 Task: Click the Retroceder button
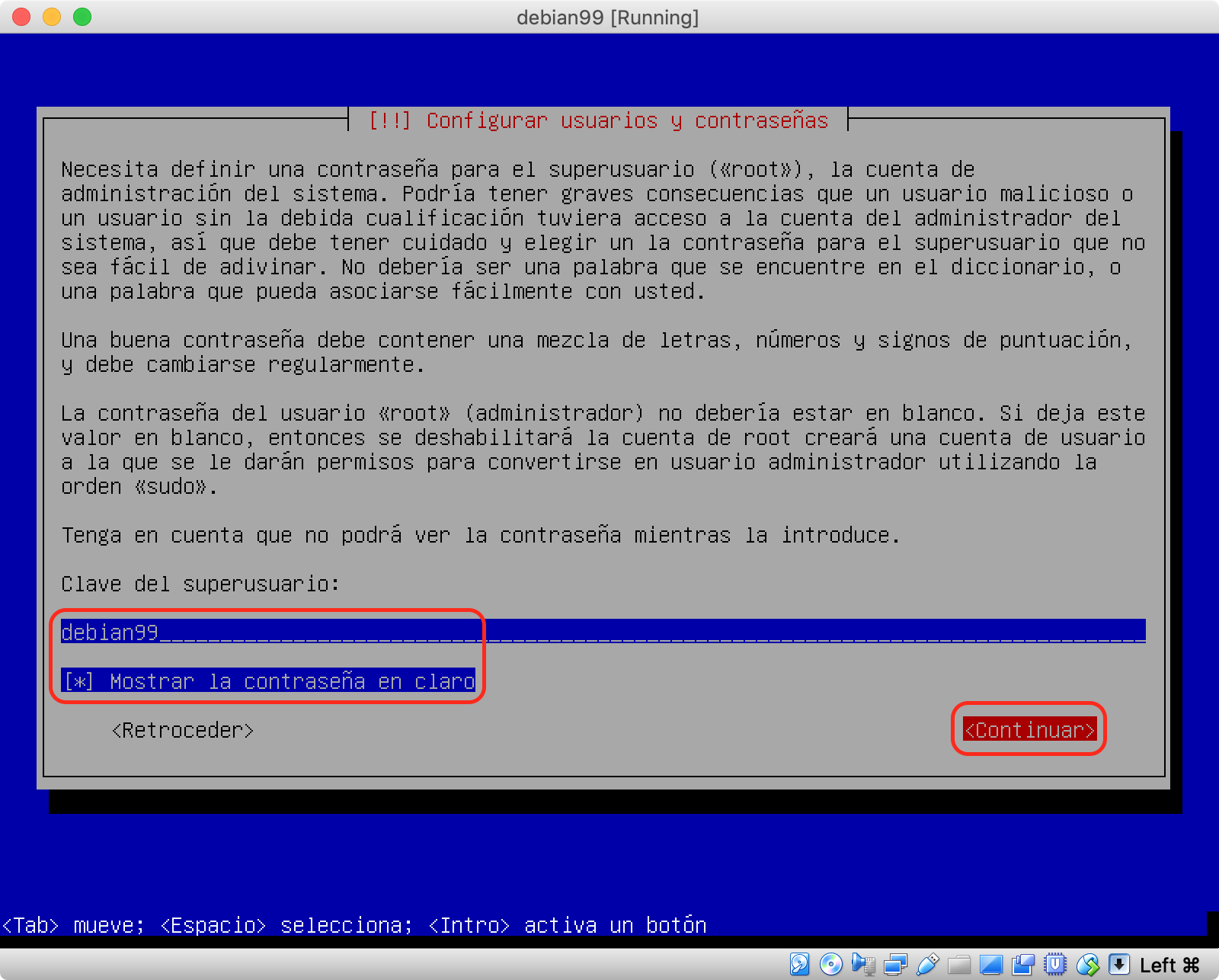(183, 730)
